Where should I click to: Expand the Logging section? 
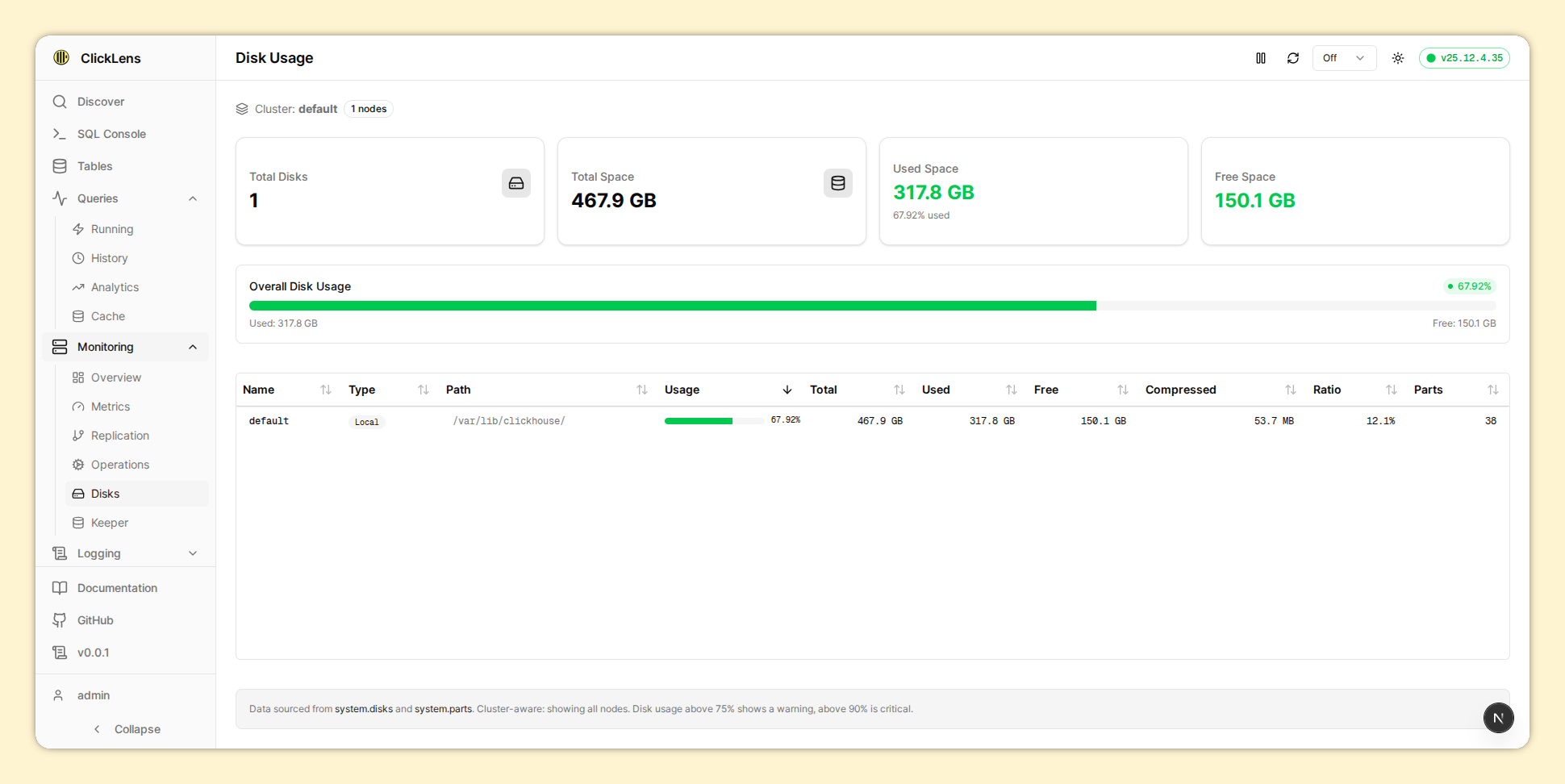tap(193, 553)
